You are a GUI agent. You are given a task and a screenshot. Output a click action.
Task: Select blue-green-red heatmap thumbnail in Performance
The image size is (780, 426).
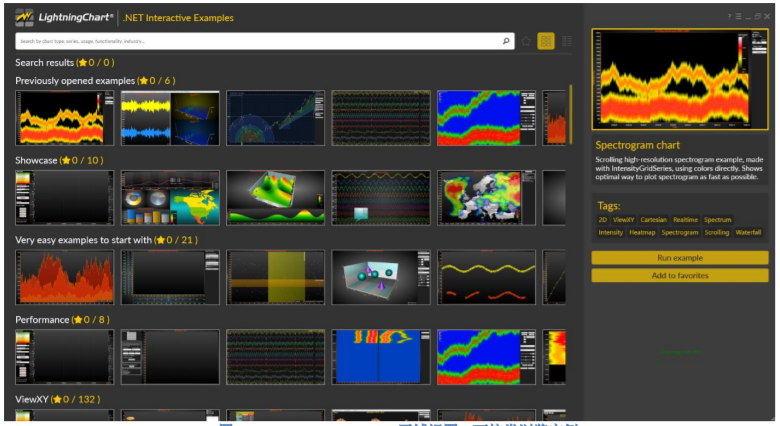pyautogui.click(x=487, y=357)
